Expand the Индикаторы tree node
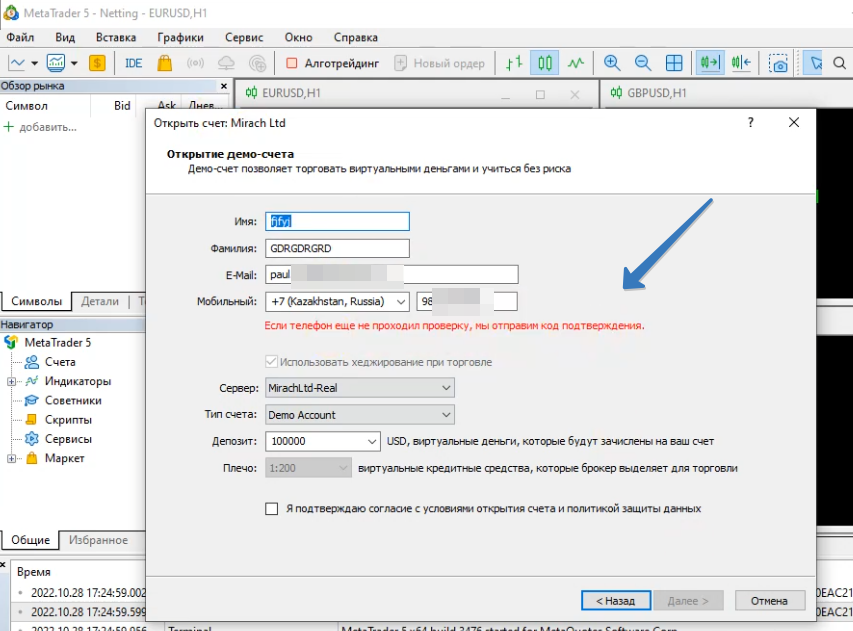The width and height of the screenshot is (853, 631). tap(11, 381)
